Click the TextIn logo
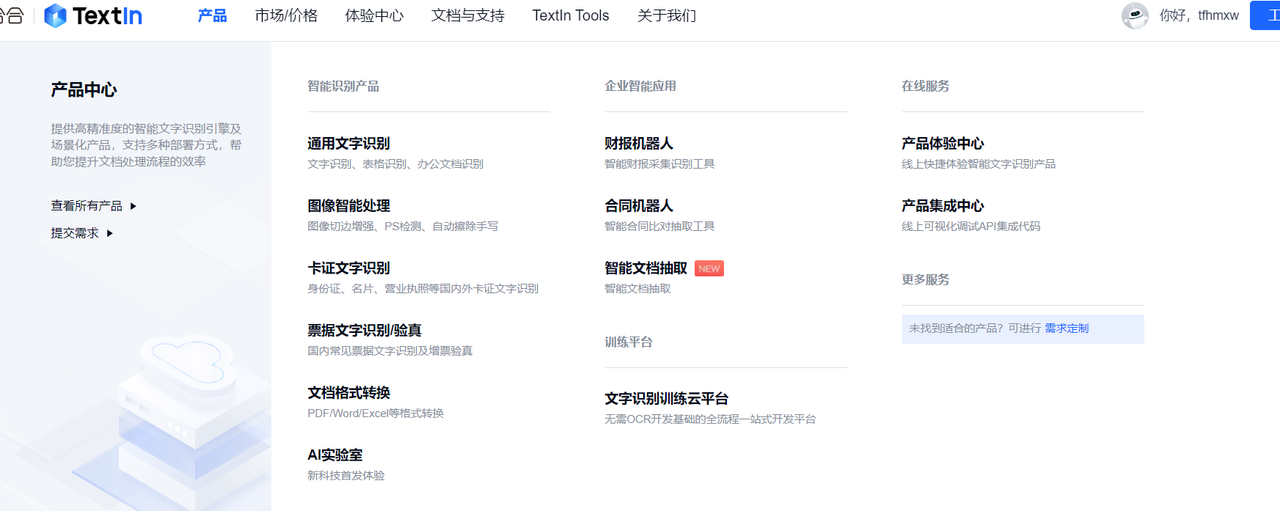The height and width of the screenshot is (511, 1280). 93,15
